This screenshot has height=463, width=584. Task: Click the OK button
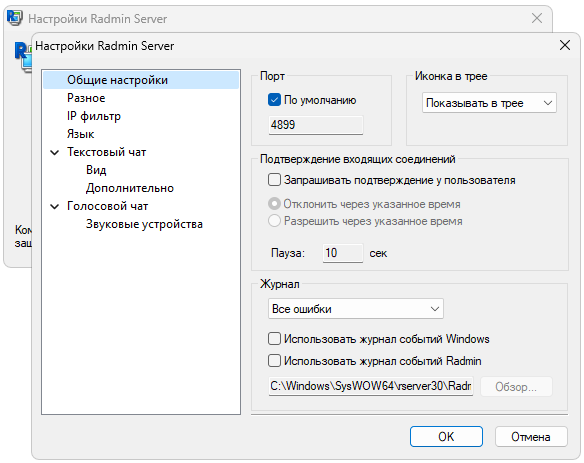point(446,437)
